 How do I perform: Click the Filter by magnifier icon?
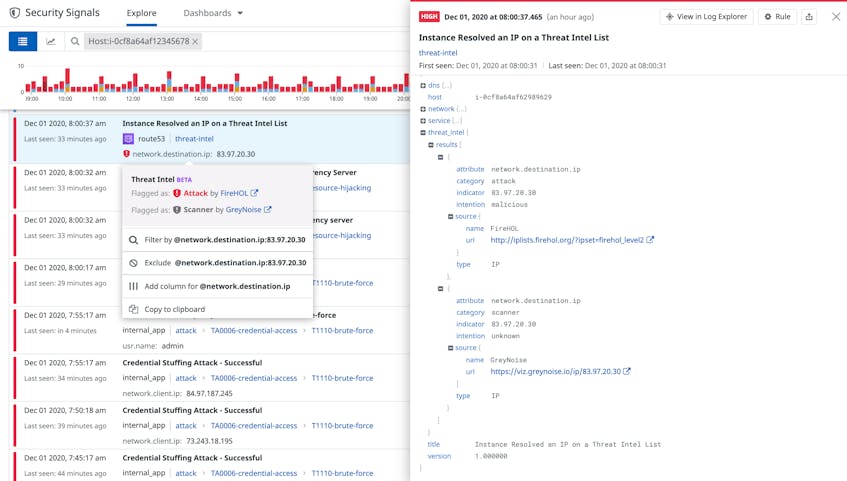click(x=133, y=240)
